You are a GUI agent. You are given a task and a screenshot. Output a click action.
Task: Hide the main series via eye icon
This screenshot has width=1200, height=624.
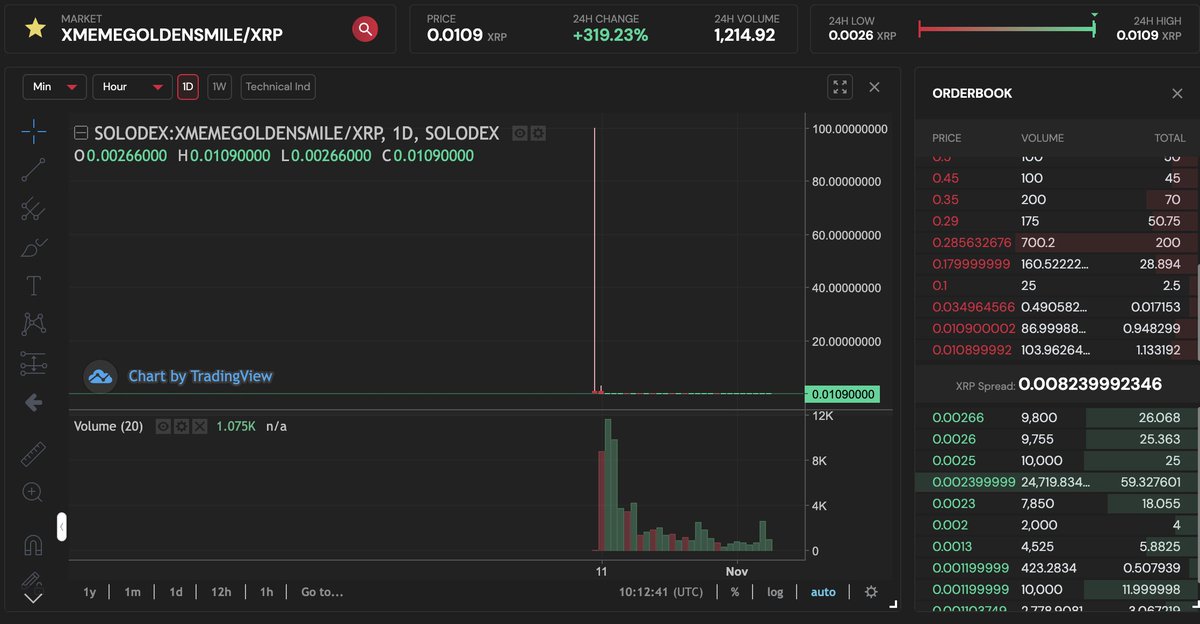click(520, 133)
